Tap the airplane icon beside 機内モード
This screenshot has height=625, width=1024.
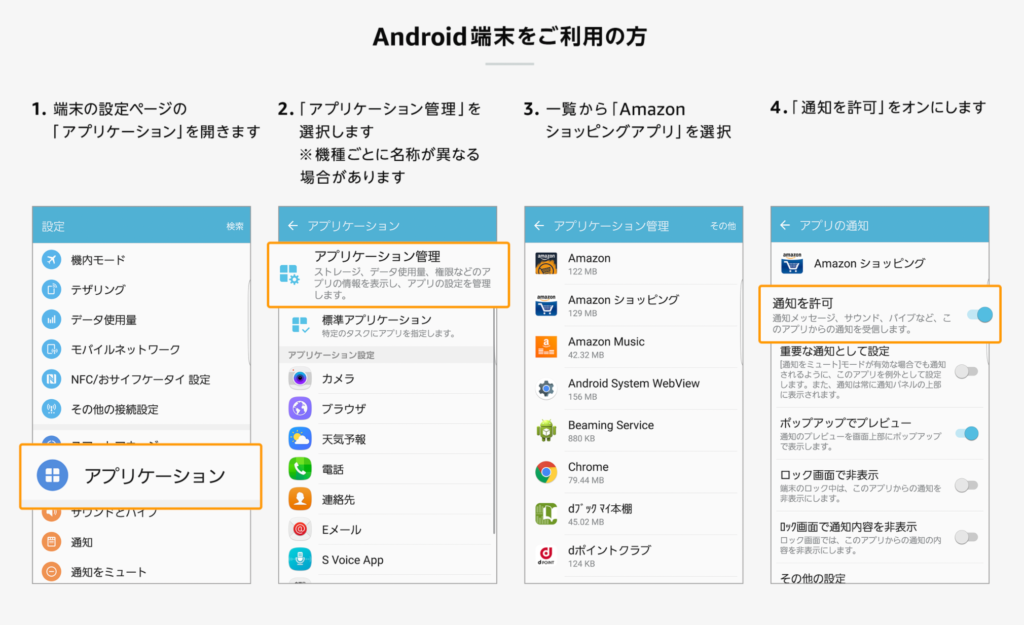pyautogui.click(x=52, y=259)
